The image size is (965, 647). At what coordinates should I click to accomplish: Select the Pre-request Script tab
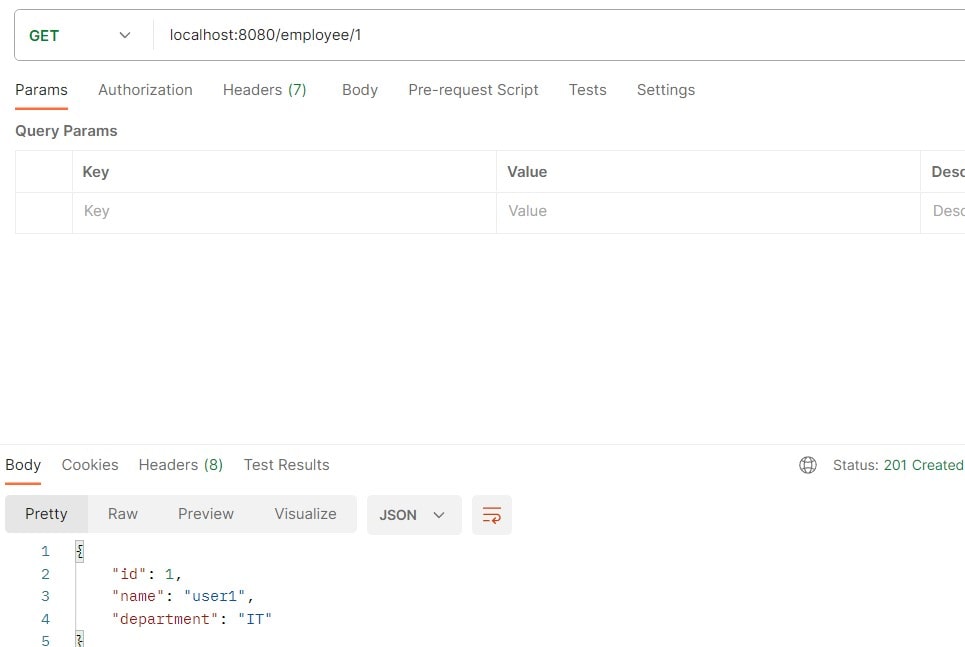[473, 90]
